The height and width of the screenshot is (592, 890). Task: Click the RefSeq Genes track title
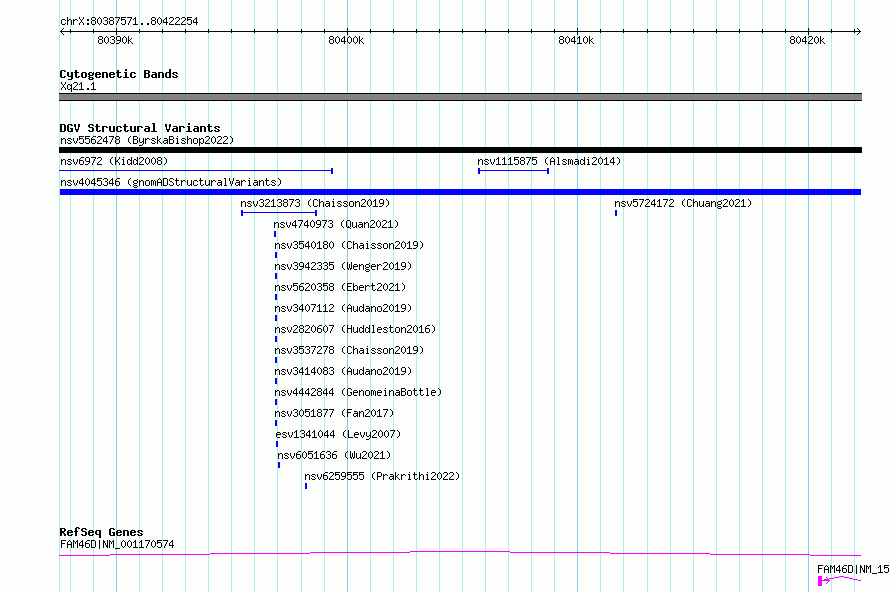(x=101, y=532)
